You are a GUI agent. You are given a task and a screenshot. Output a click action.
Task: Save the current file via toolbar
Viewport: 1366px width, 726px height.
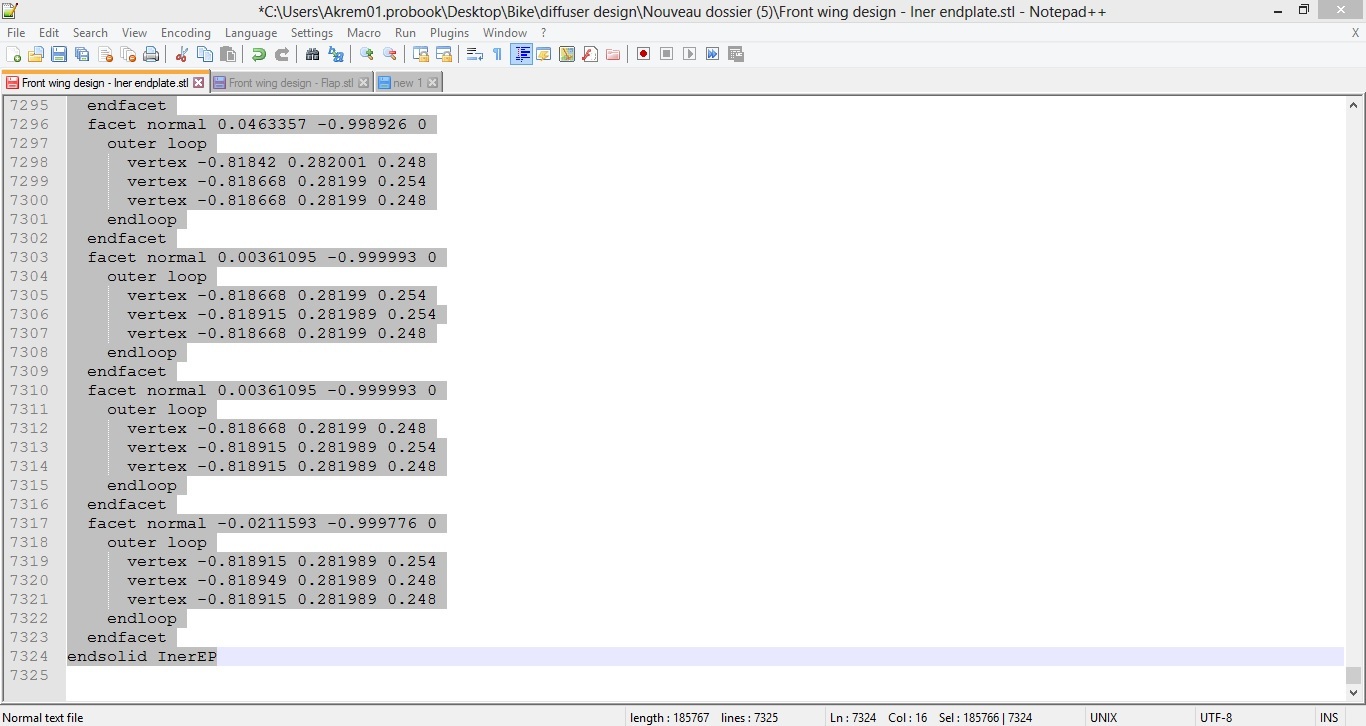(x=59, y=54)
